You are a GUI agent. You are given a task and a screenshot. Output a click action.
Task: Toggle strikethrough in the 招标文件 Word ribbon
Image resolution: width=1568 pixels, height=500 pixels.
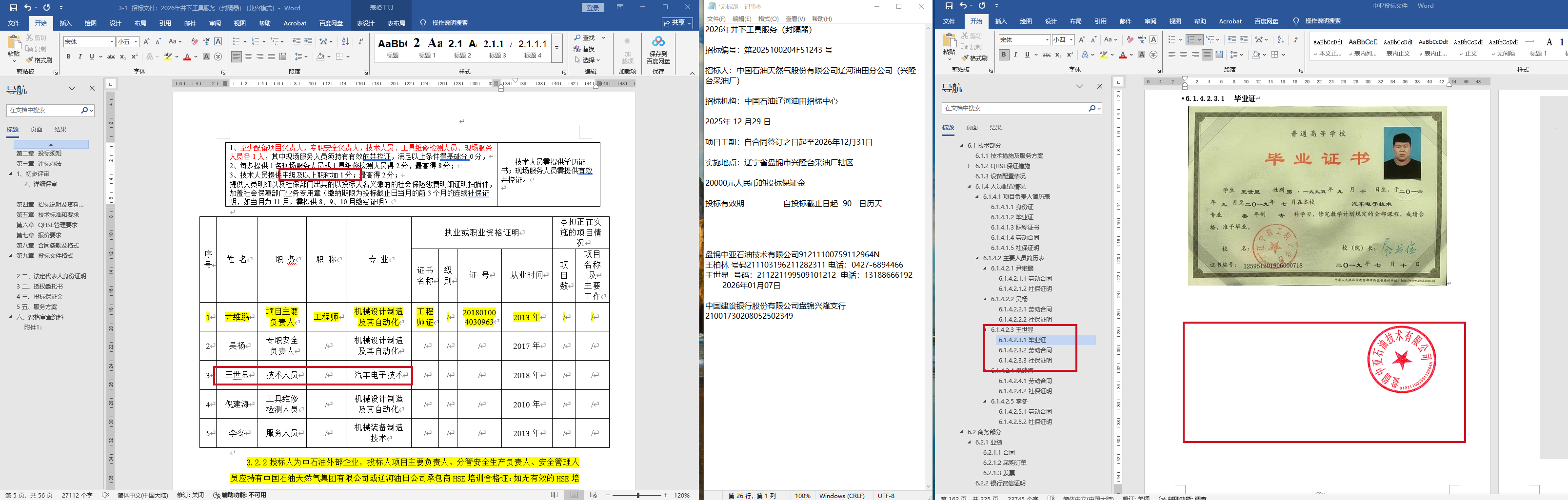[x=111, y=57]
